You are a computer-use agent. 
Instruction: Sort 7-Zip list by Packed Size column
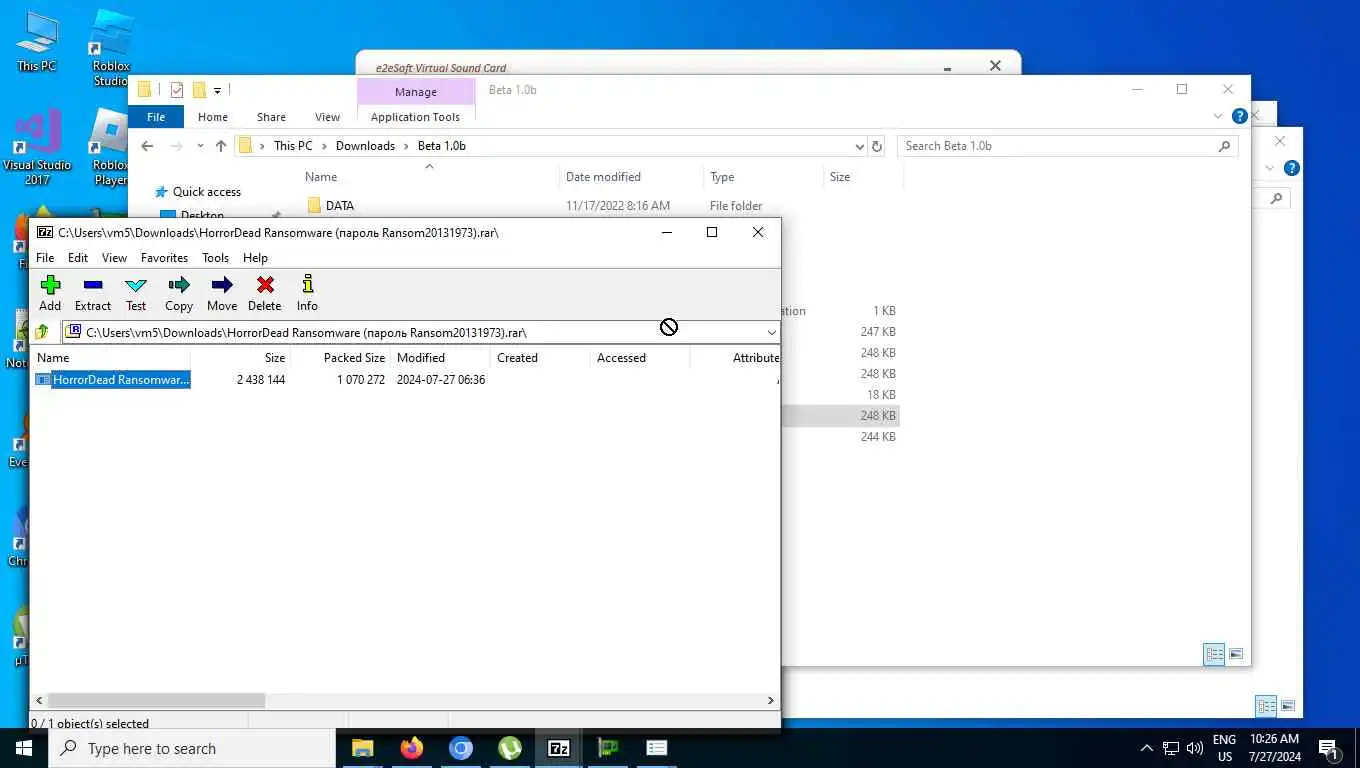click(x=340, y=358)
